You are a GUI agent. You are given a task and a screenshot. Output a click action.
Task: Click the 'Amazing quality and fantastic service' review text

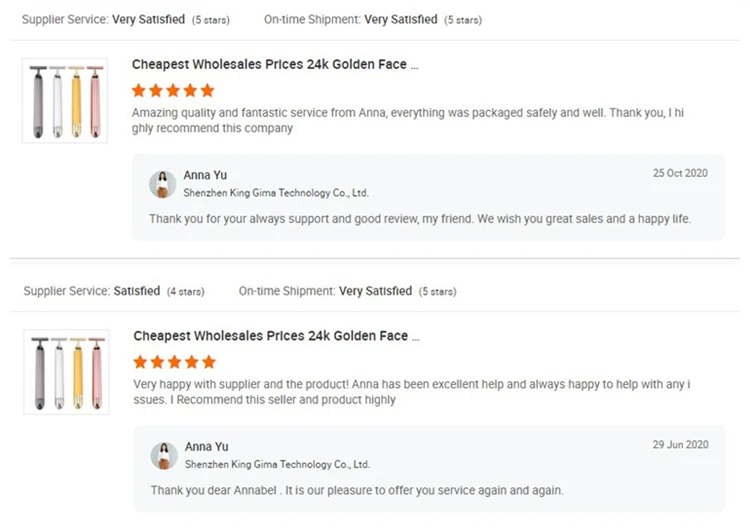pyautogui.click(x=407, y=113)
